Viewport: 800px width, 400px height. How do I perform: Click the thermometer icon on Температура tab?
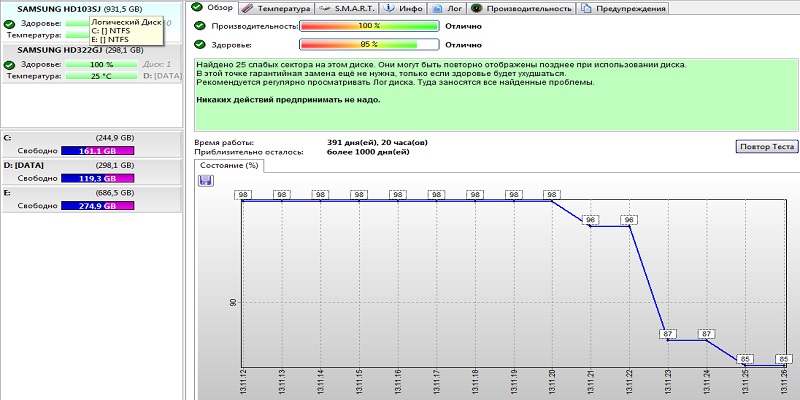[247, 9]
